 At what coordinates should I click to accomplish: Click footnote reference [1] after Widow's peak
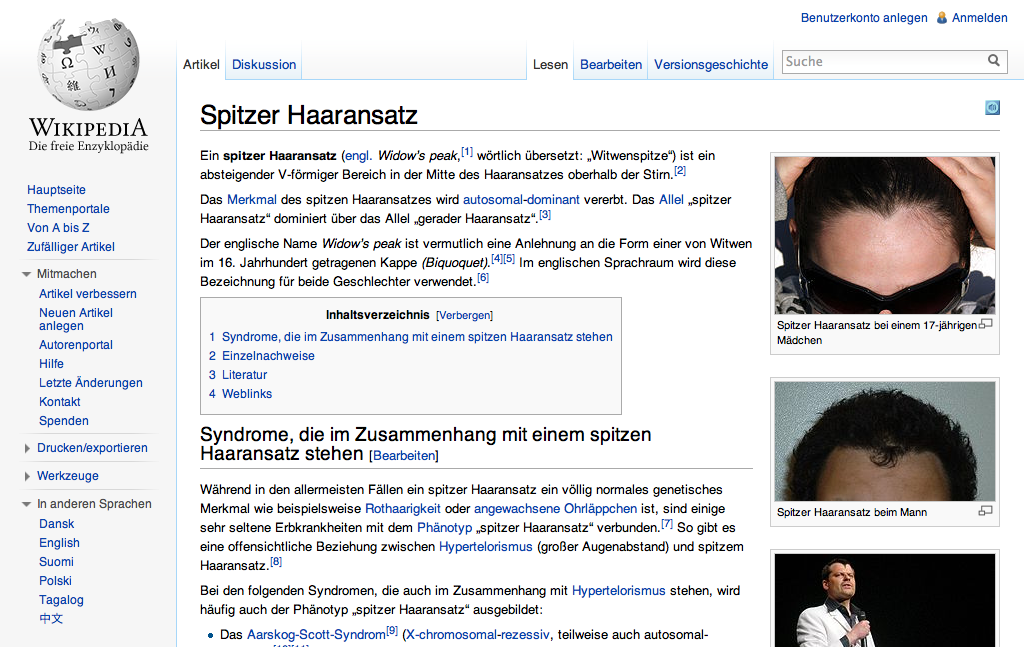click(467, 151)
